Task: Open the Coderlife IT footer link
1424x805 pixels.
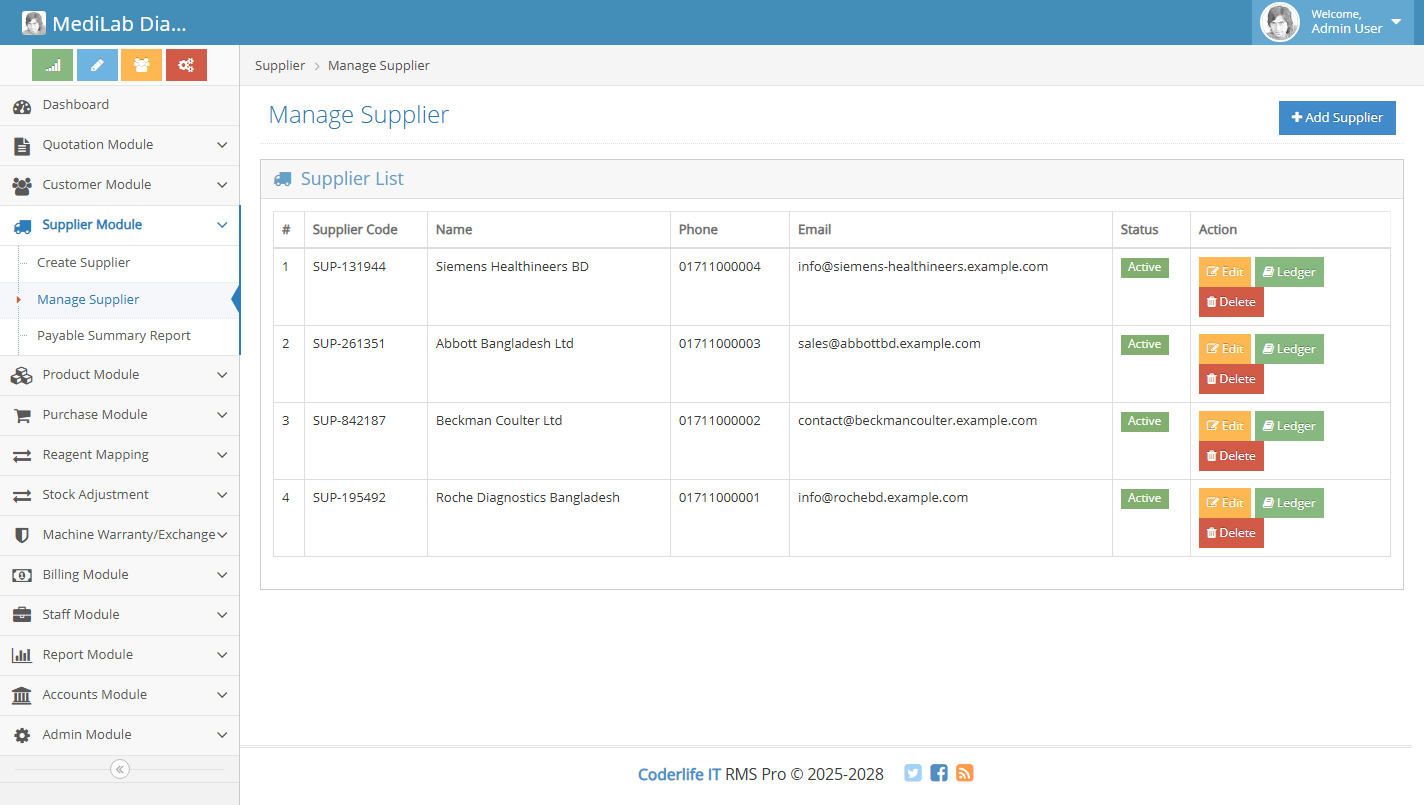Action: click(x=679, y=774)
